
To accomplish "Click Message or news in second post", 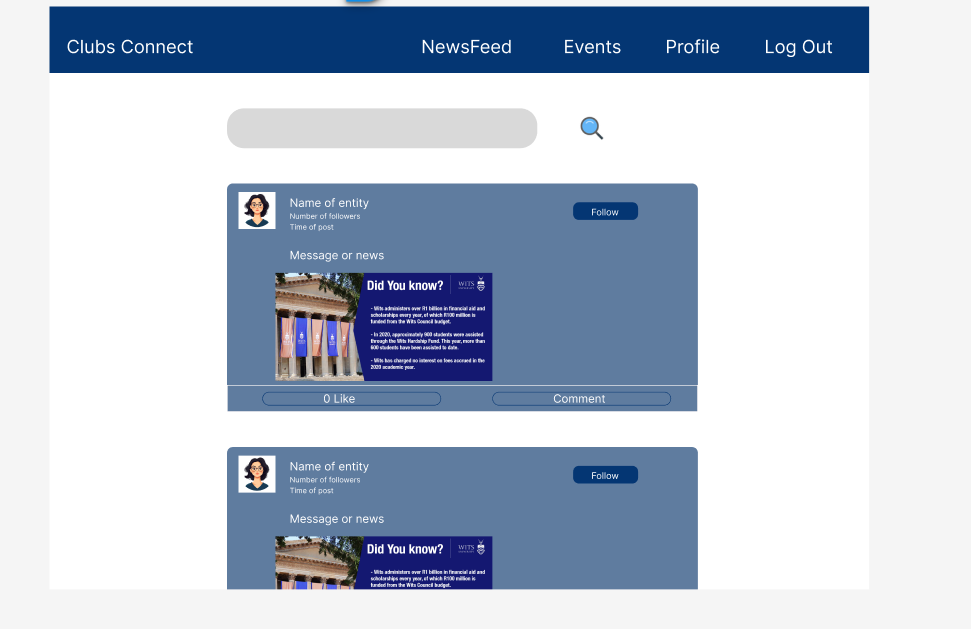I will click(x=336, y=519).
